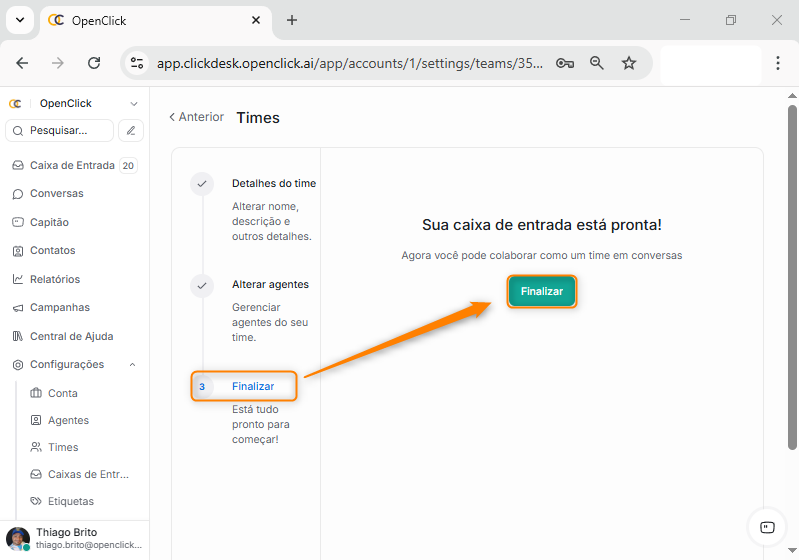
Task: Open the chat widget bubble icon
Action: tap(767, 527)
